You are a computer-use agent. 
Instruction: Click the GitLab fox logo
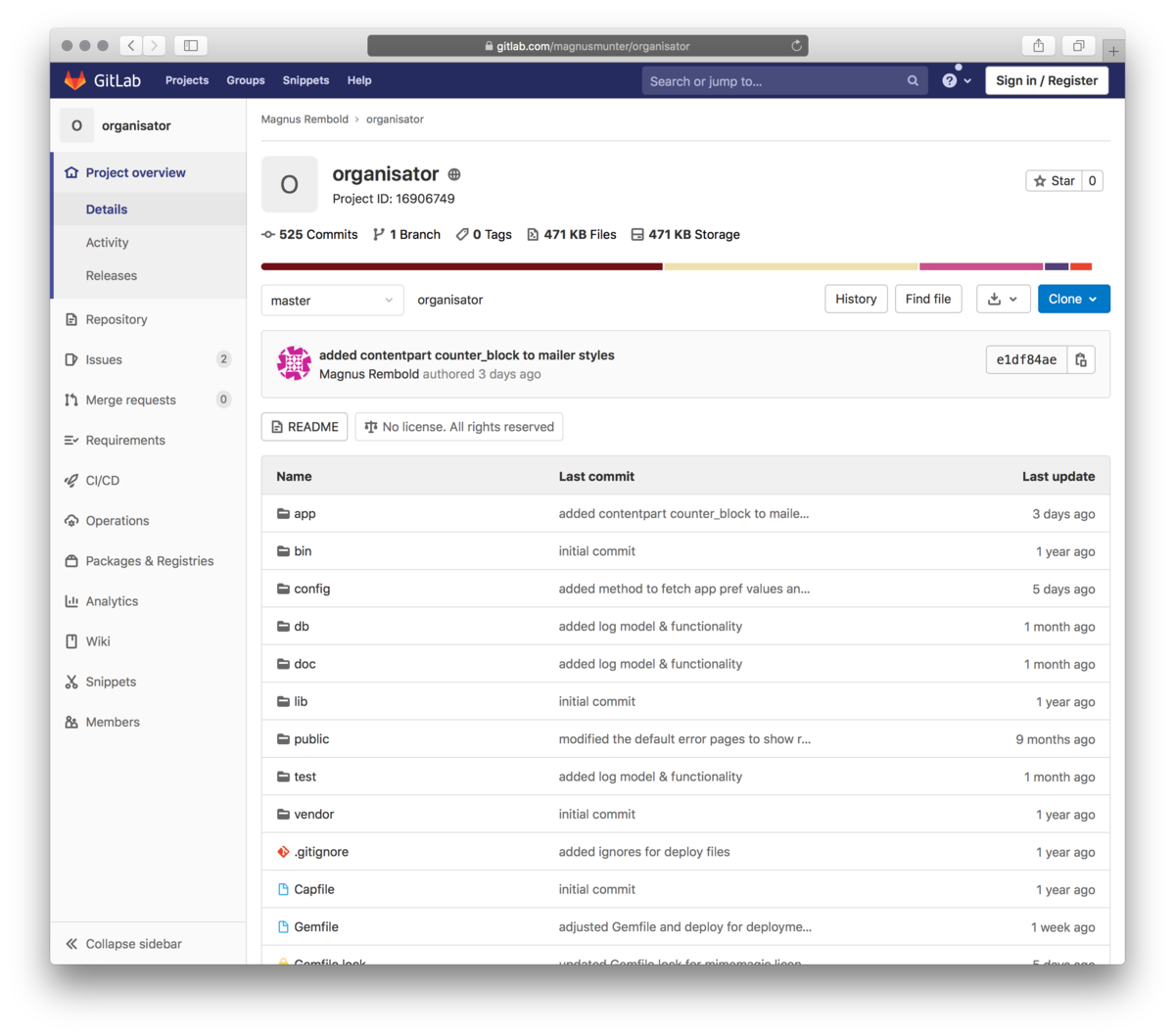click(75, 80)
